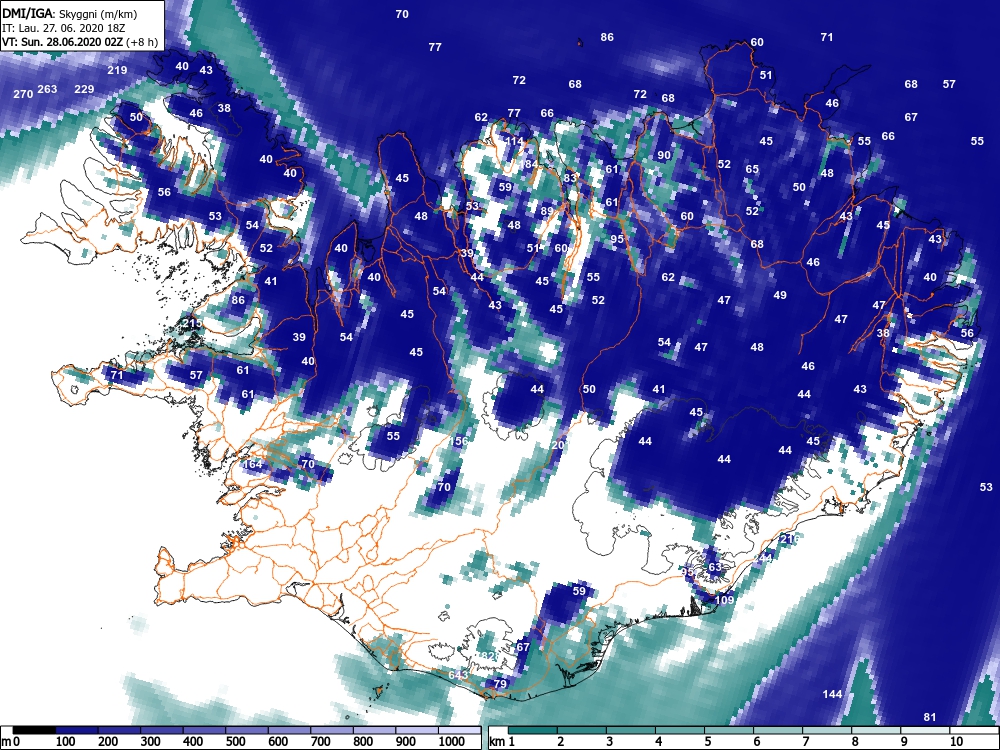Viewport: 1000px width, 750px height.
Task: Click the visibility value 270
Action: [23, 94]
